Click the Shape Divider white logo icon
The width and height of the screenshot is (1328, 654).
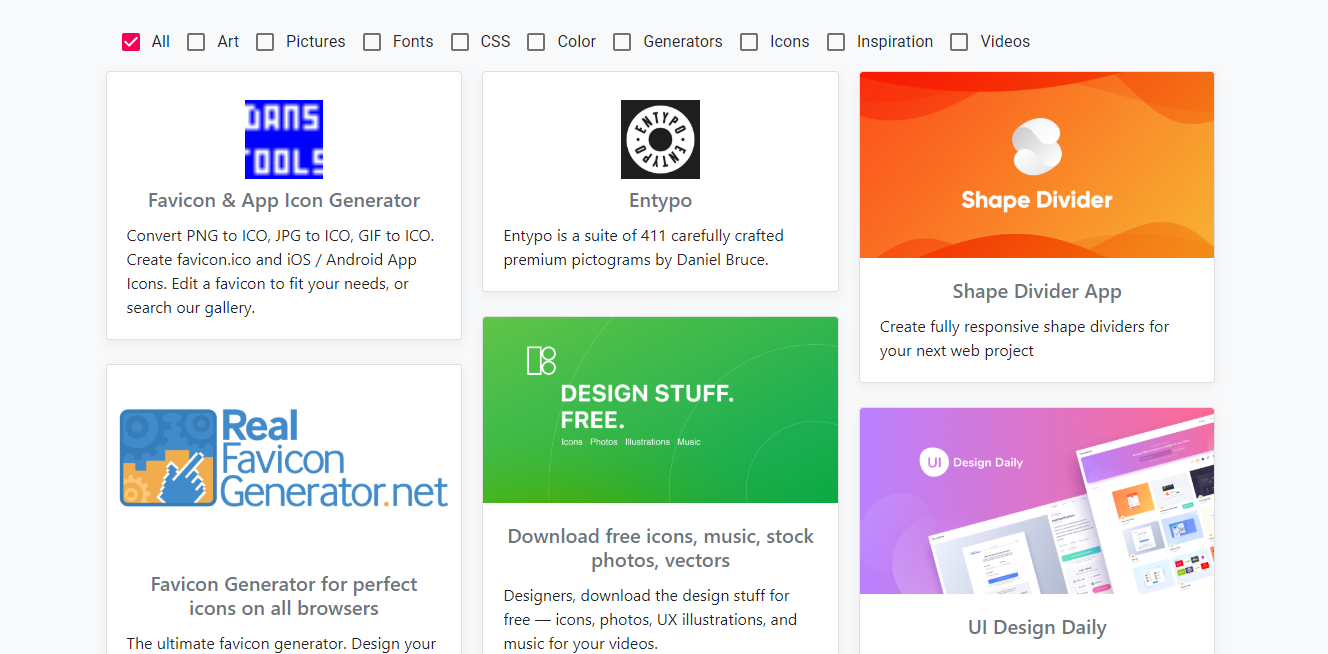pyautogui.click(x=1037, y=147)
